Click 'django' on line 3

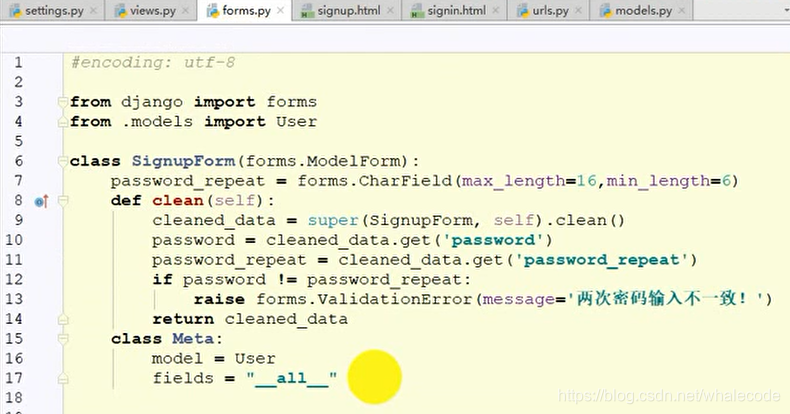tap(152, 102)
